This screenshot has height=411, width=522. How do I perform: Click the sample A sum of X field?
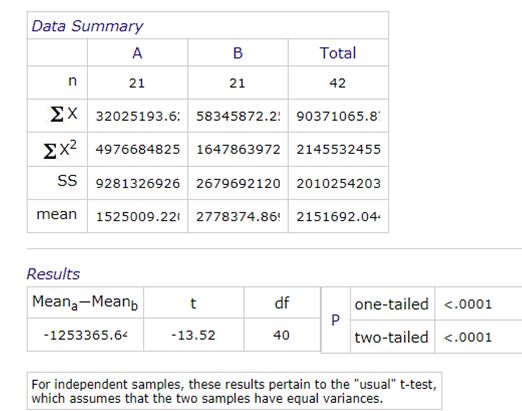click(x=138, y=116)
